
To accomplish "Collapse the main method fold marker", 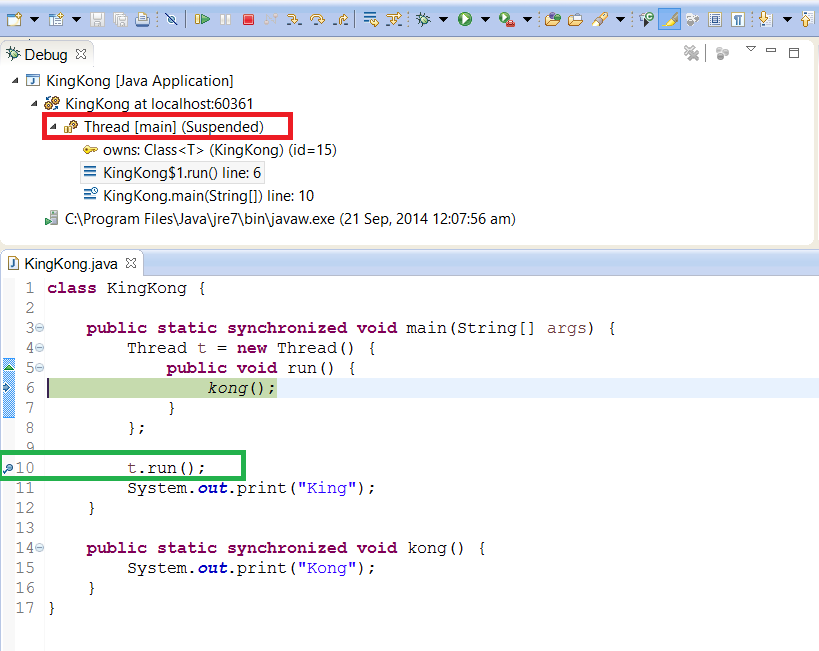I will pyautogui.click(x=38, y=327).
